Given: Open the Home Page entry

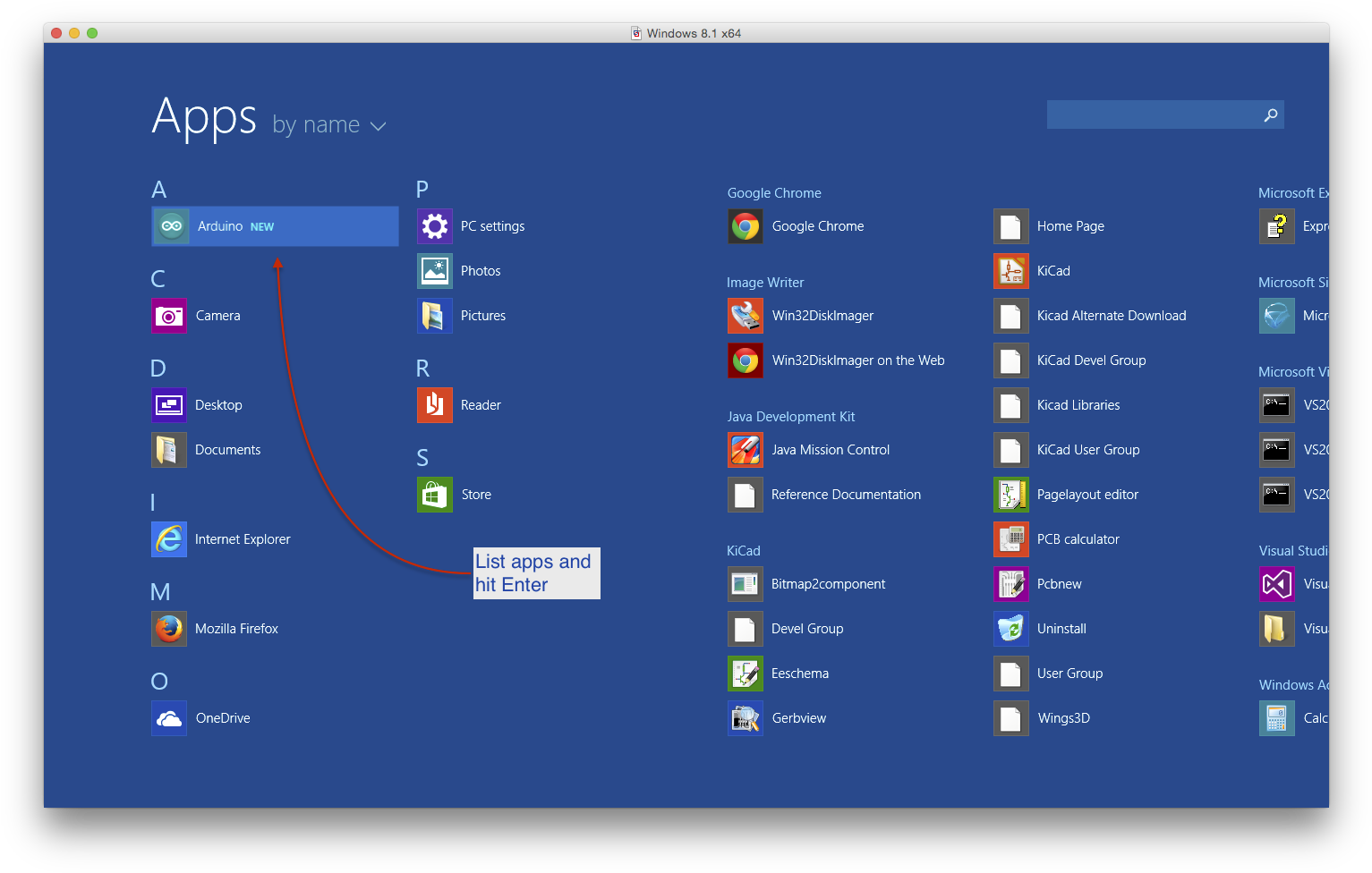Looking at the screenshot, I should tap(1070, 226).
